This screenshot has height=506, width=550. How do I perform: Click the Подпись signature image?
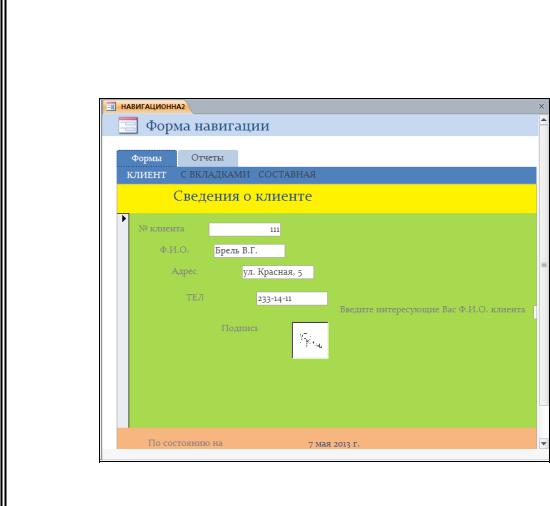310,340
